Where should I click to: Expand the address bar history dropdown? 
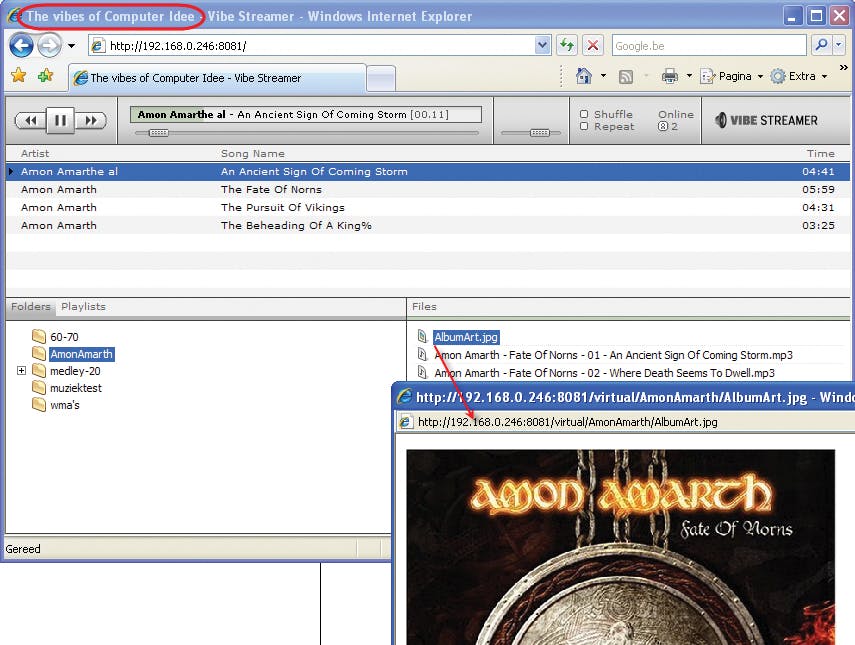click(543, 46)
